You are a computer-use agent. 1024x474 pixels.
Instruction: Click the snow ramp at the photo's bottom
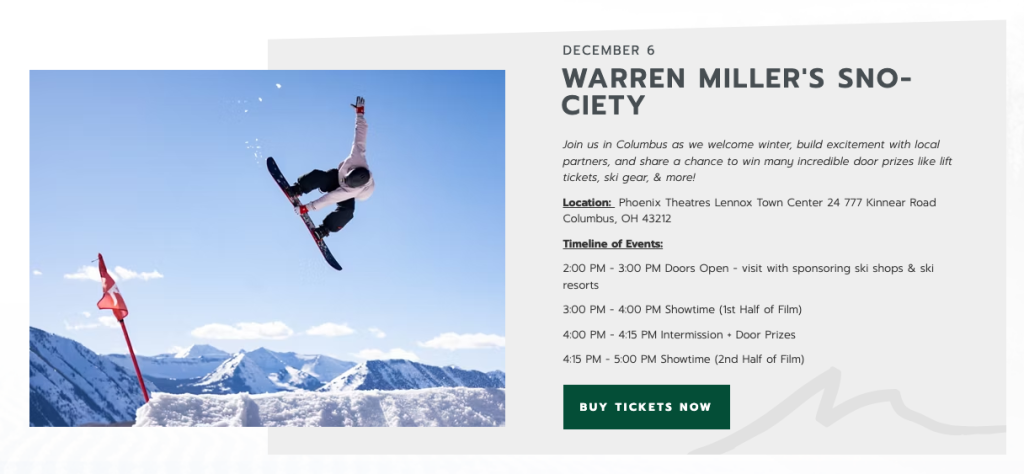(320, 408)
